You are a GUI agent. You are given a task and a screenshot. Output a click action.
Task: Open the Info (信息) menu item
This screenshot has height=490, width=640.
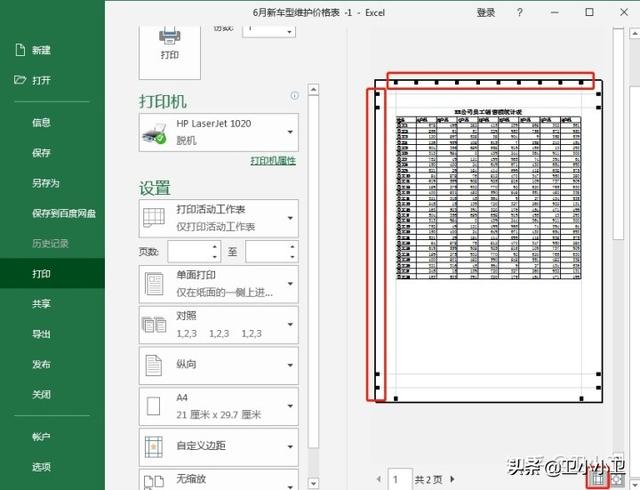pos(41,122)
